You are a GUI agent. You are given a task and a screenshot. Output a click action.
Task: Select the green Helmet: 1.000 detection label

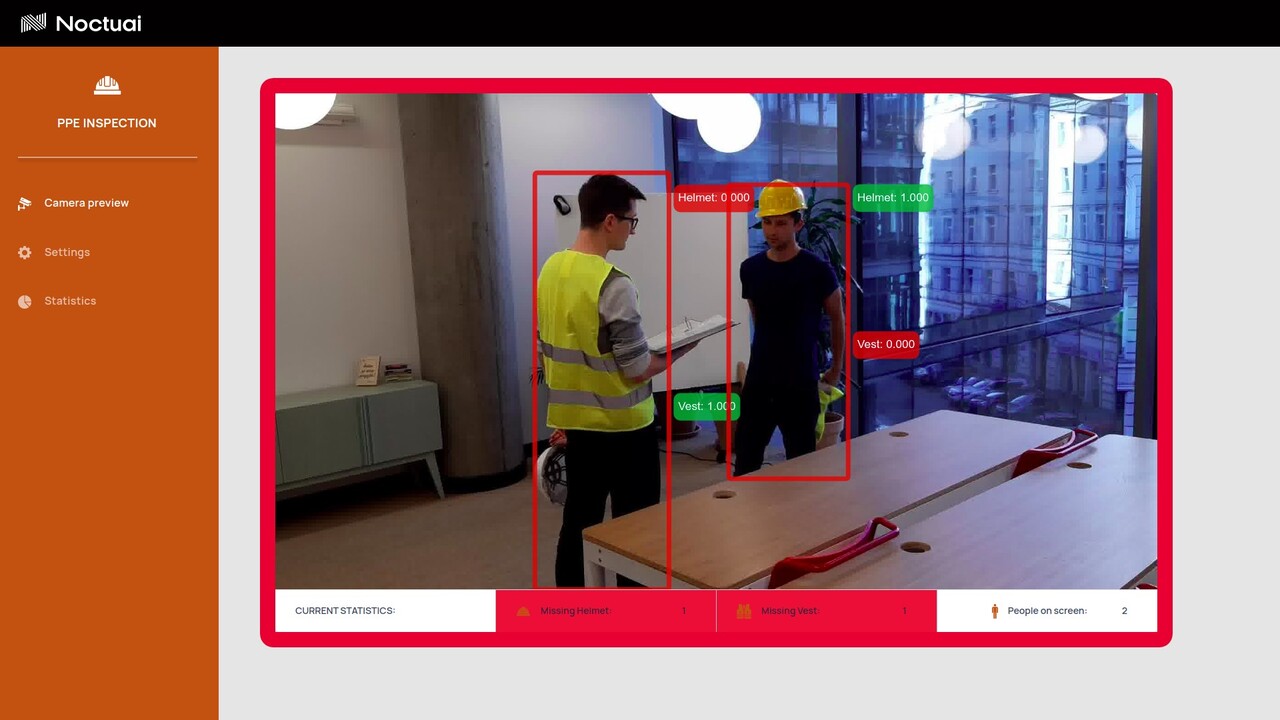(892, 198)
